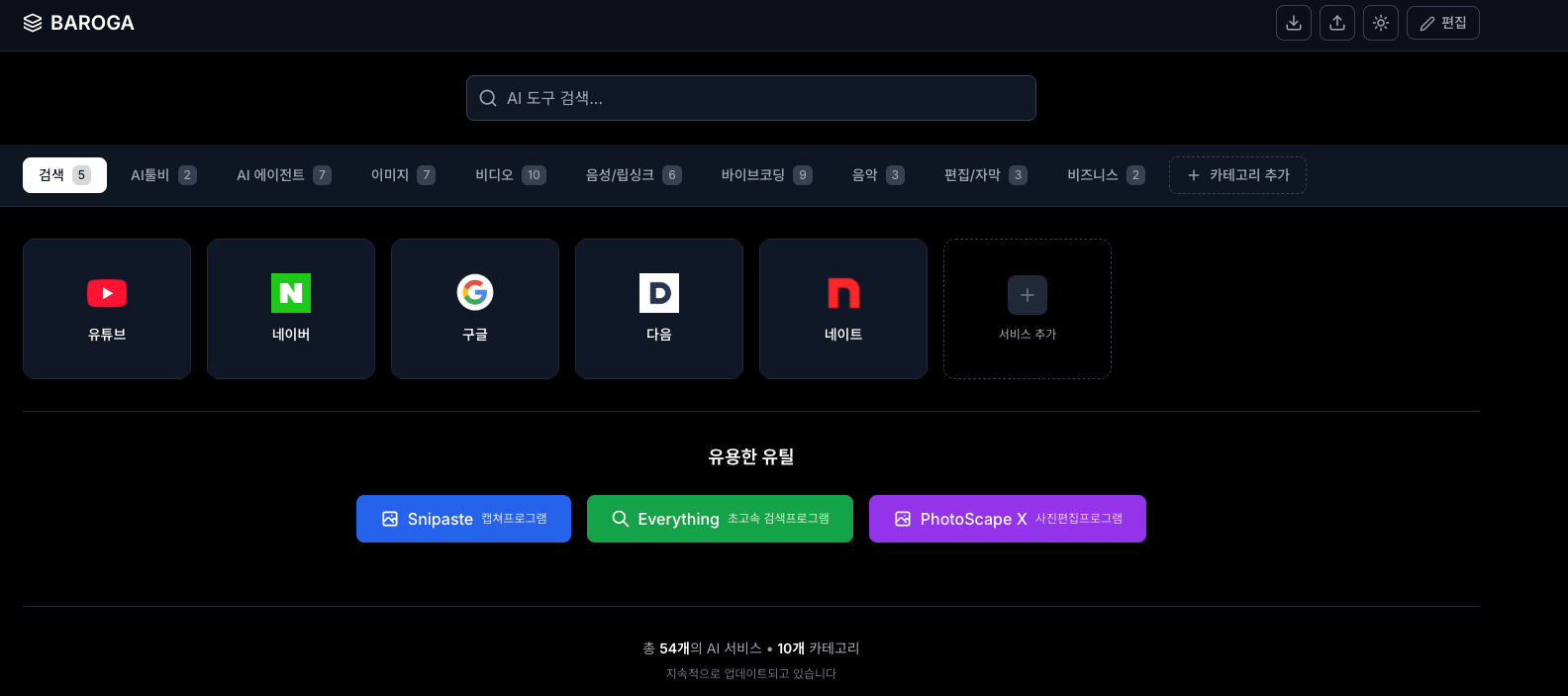Click the 네이버 card label
Viewport: 1568px width, 696px height.
click(291, 335)
